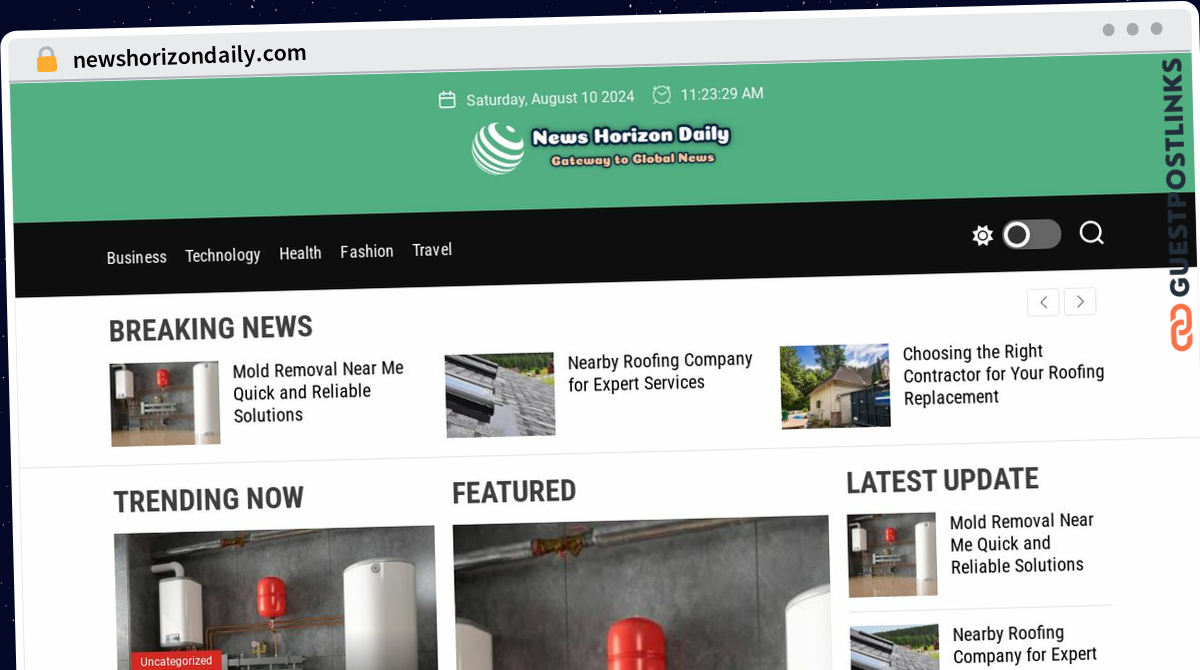1200x670 pixels.
Task: Click the clock icon beside the time
Action: (x=661, y=95)
